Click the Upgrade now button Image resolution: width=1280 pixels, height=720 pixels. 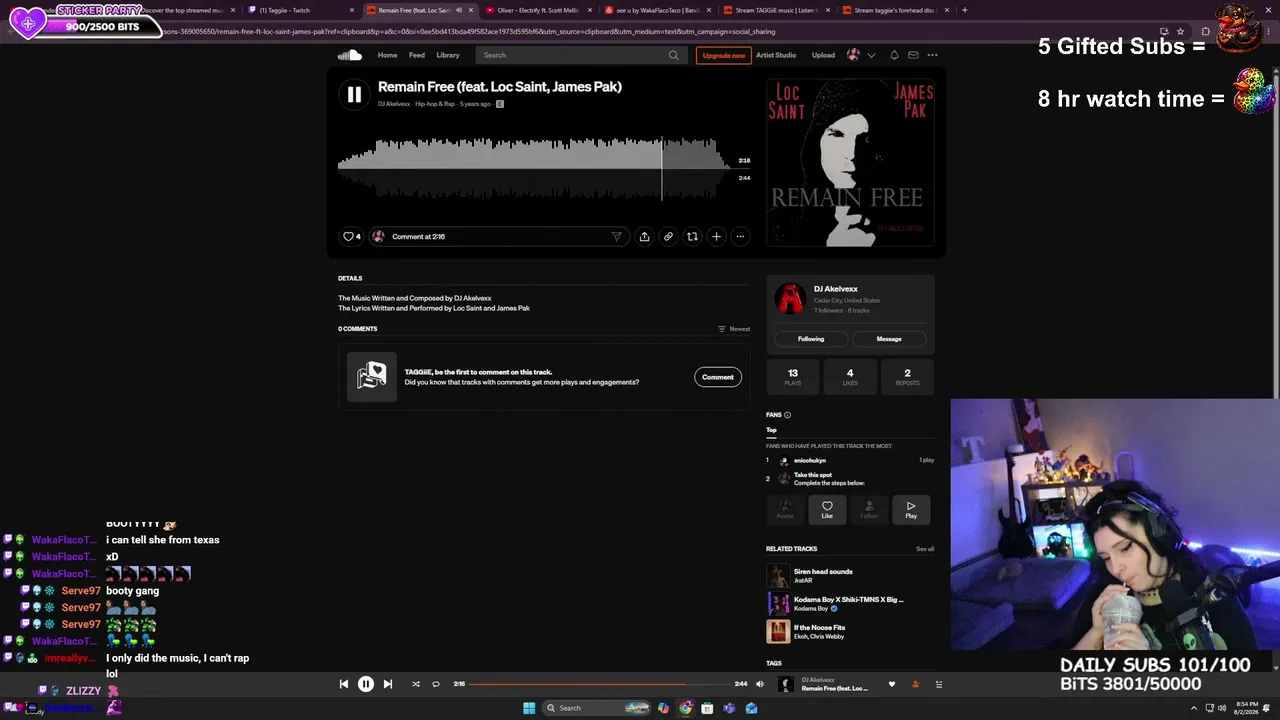(x=723, y=55)
